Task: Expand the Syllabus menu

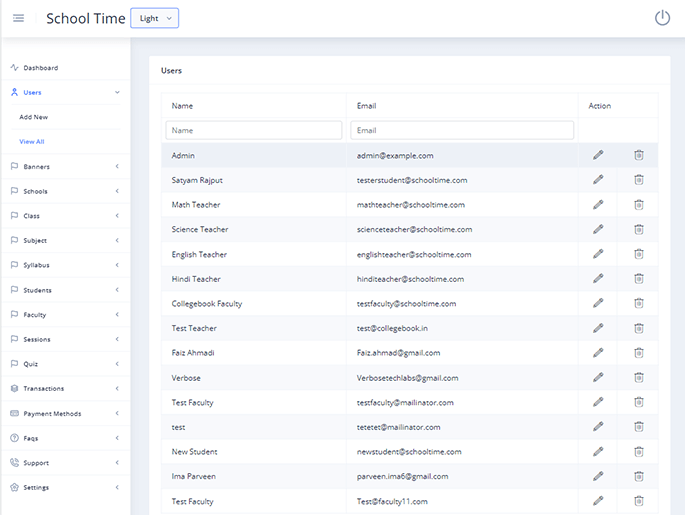Action: [66, 265]
